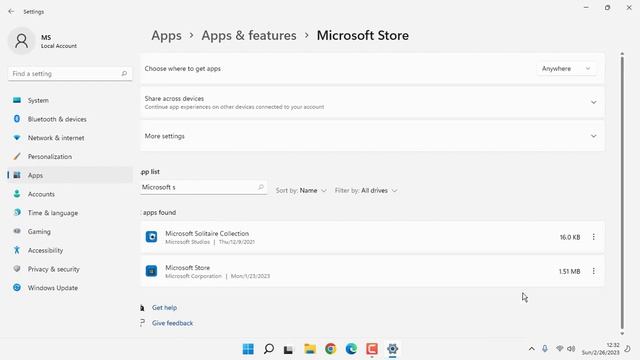Click the 1.51 MB size value
640x360 pixels.
click(x=569, y=271)
